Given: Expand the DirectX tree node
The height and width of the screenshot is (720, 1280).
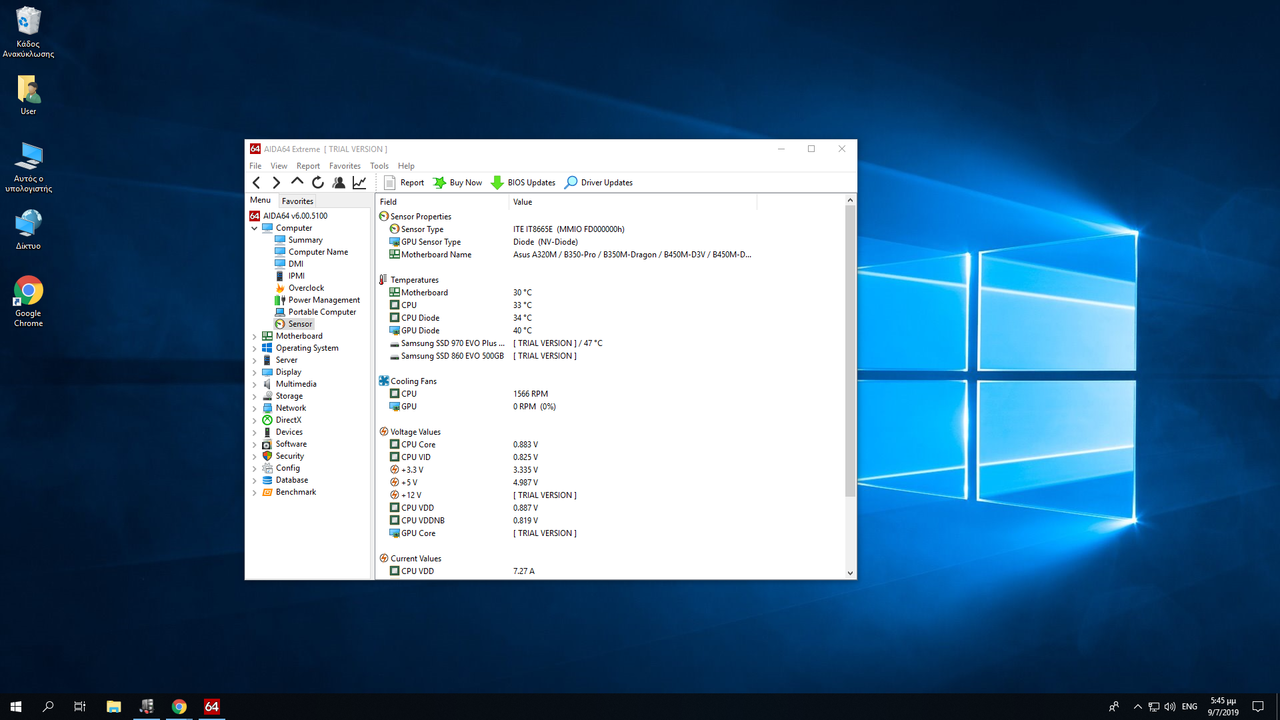Looking at the screenshot, I should pyautogui.click(x=254, y=420).
